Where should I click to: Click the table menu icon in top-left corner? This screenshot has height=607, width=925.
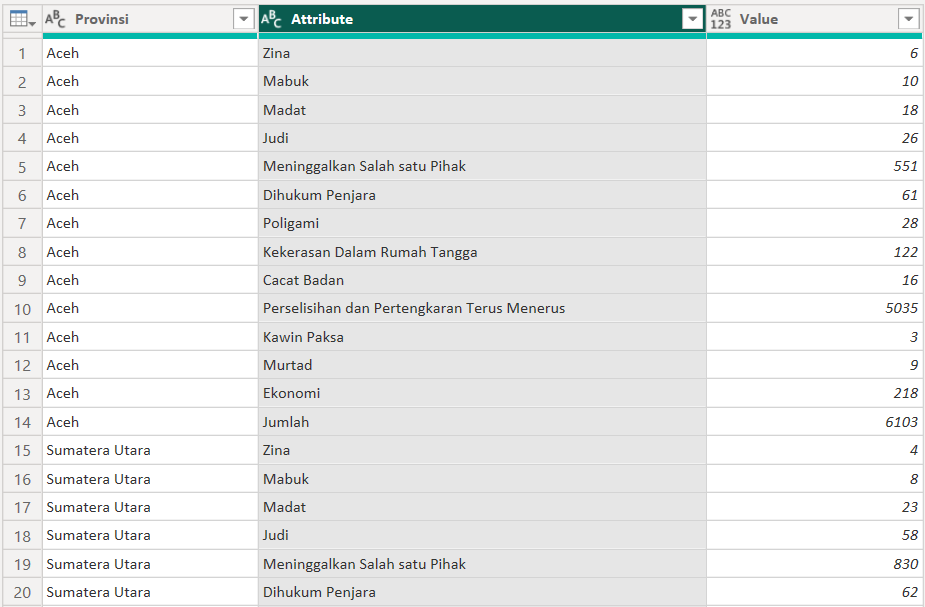point(22,19)
